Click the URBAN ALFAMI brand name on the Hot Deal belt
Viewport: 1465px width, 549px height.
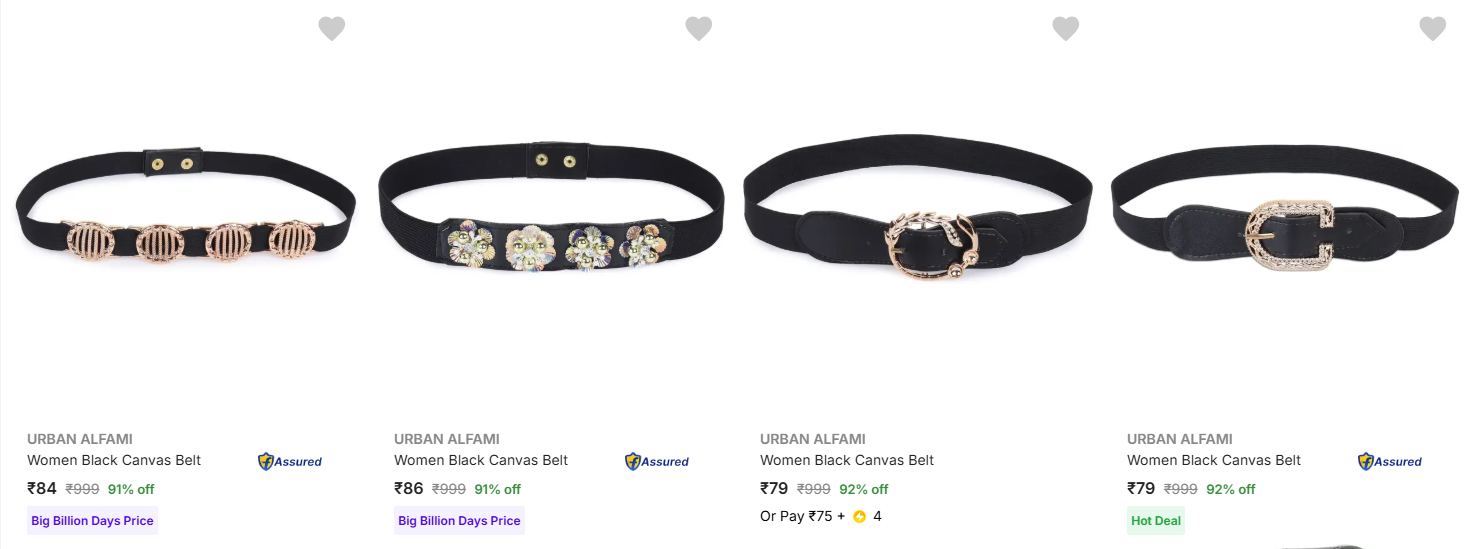(x=1180, y=439)
